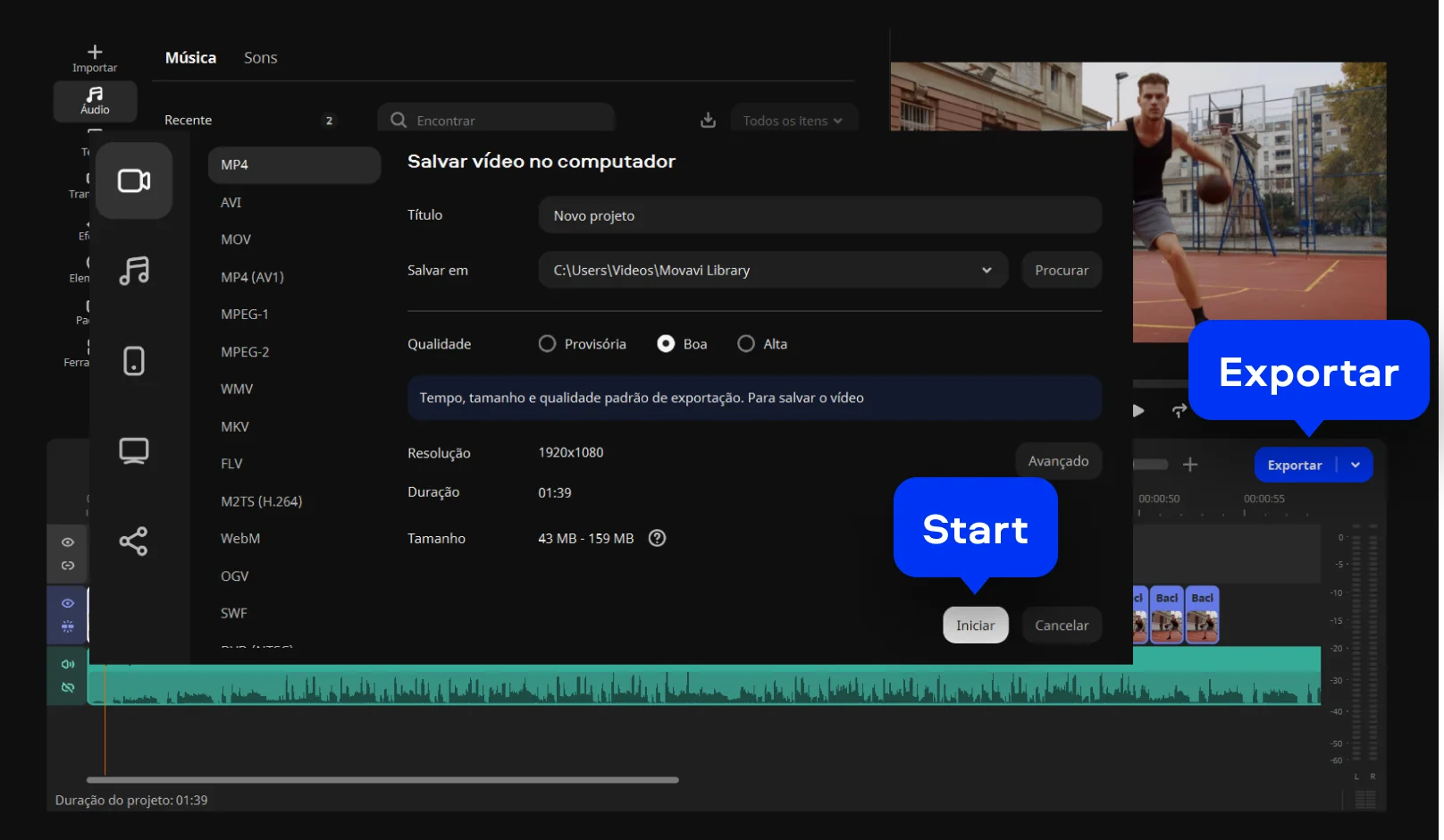The width and height of the screenshot is (1444, 840).
Task: Click the download icon beside search
Action: [708, 121]
